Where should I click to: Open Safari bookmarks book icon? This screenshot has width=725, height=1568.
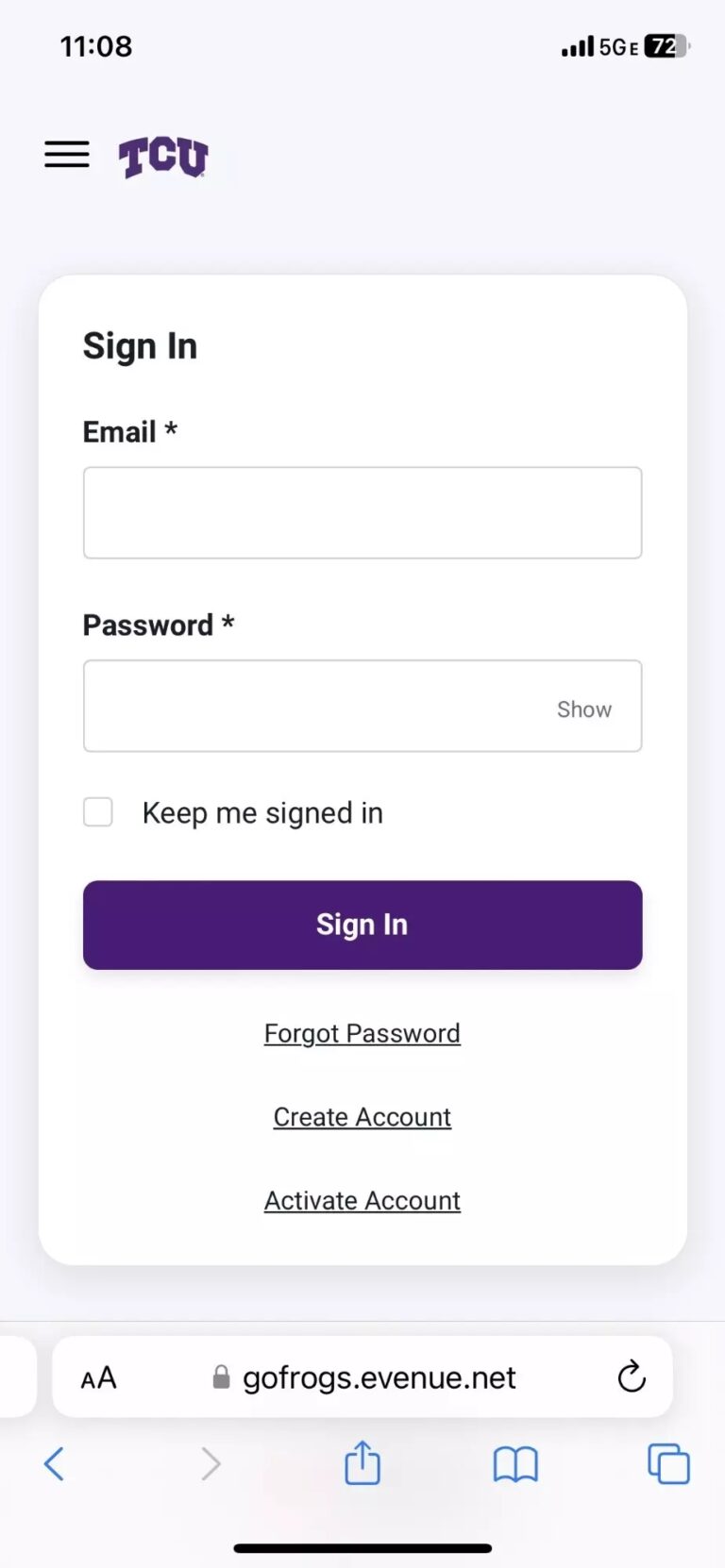pos(515,1464)
